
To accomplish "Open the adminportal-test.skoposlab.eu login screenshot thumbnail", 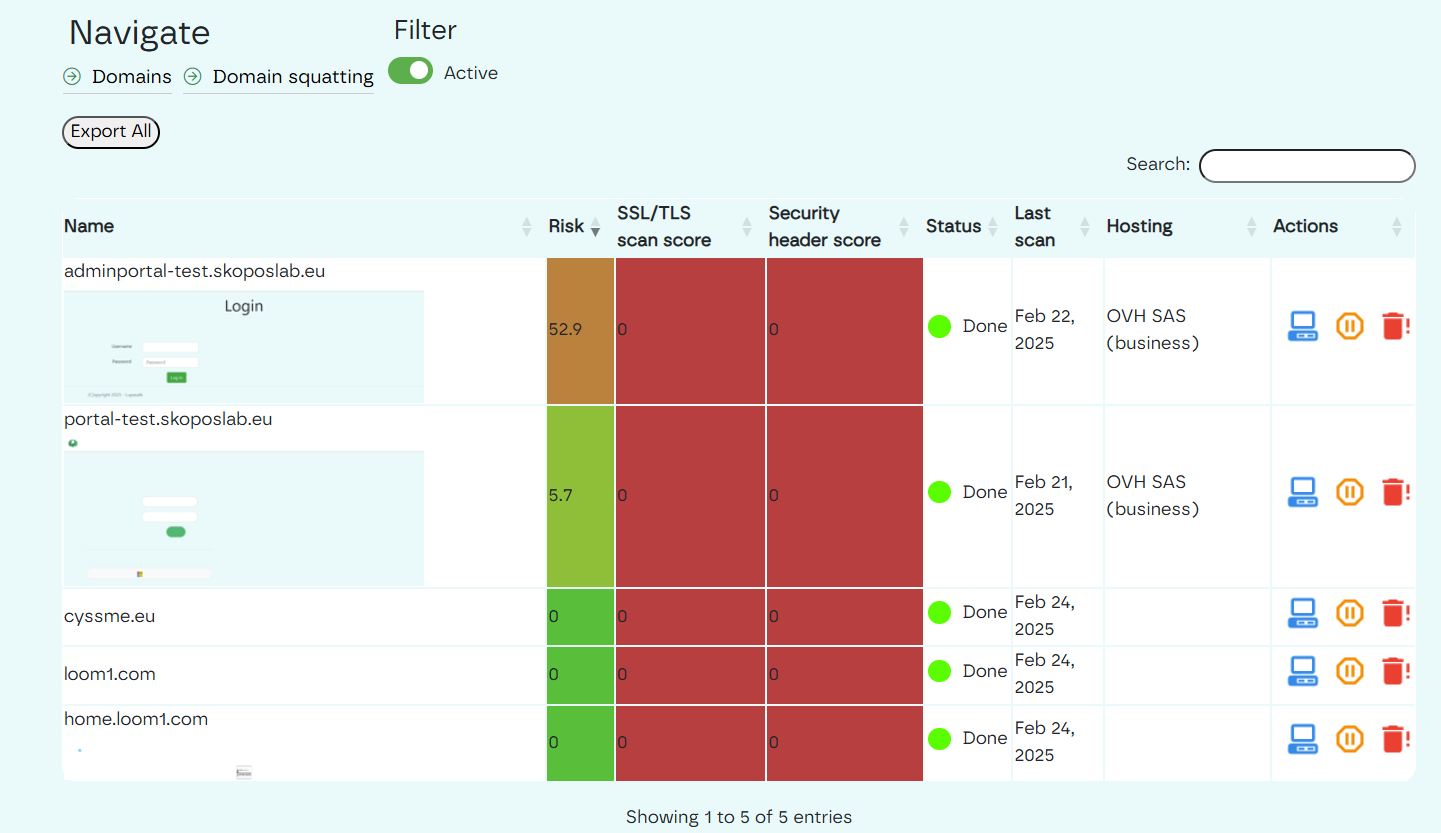I will click(x=244, y=346).
